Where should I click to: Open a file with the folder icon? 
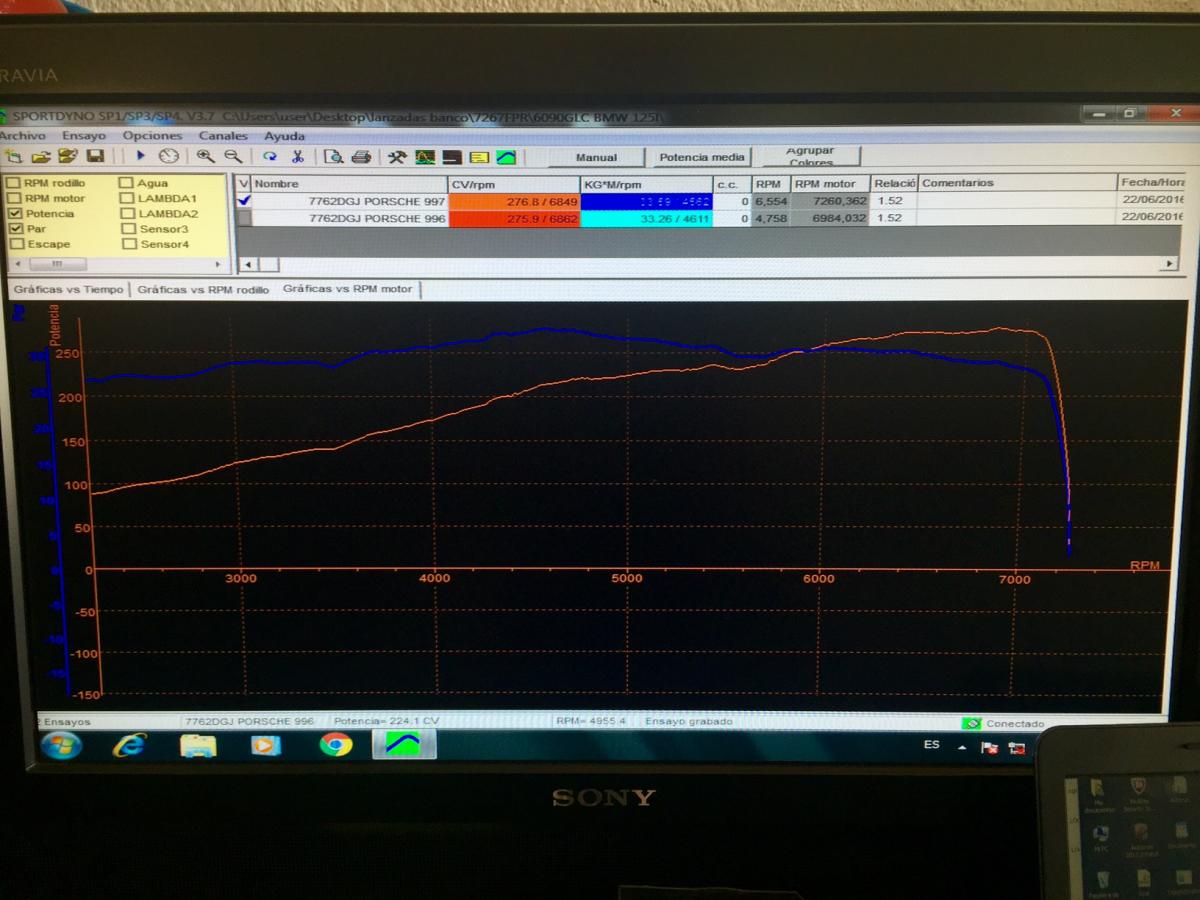click(40, 156)
